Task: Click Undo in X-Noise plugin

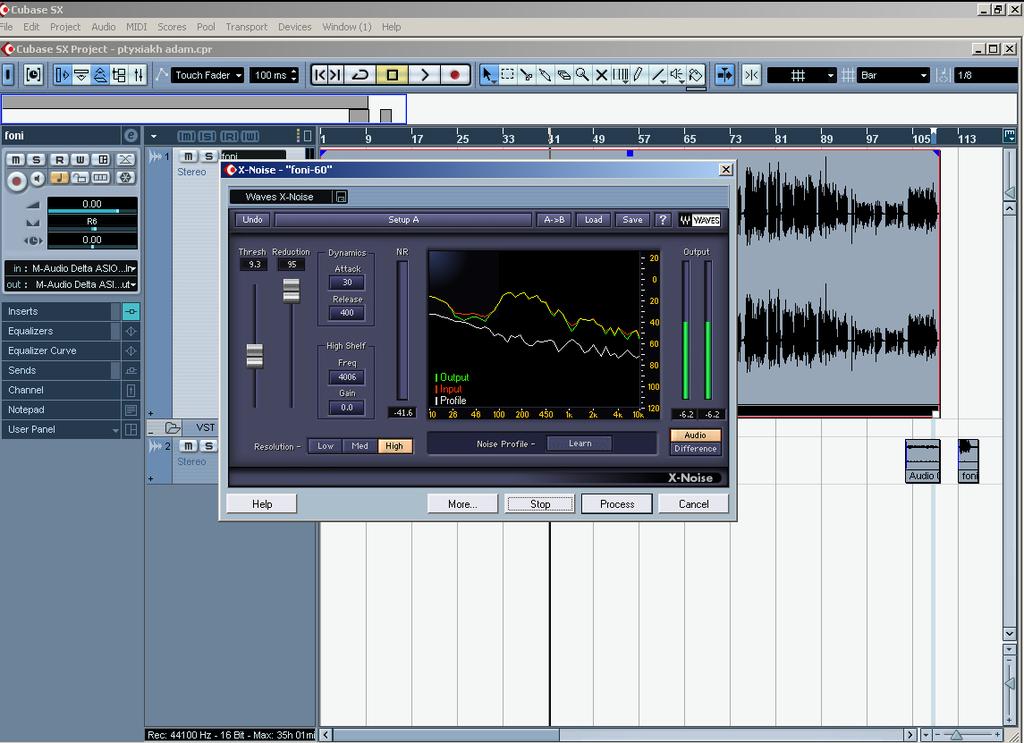Action: pyautogui.click(x=253, y=220)
